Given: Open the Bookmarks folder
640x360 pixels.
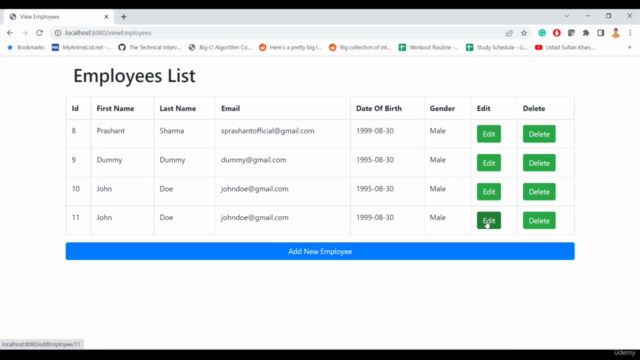Looking at the screenshot, I should (26, 47).
